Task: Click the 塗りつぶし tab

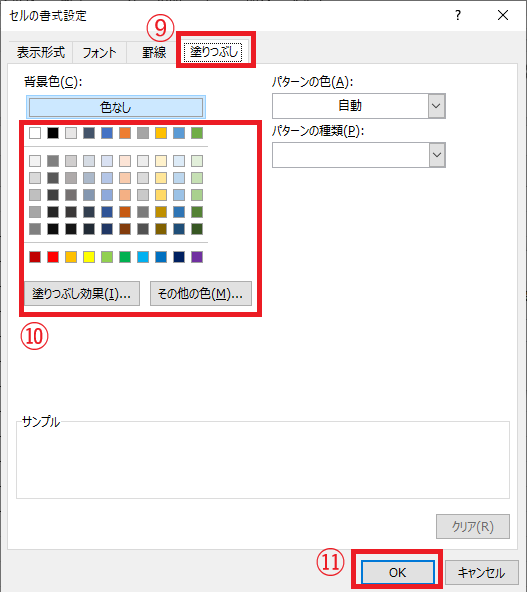Action: 215,51
